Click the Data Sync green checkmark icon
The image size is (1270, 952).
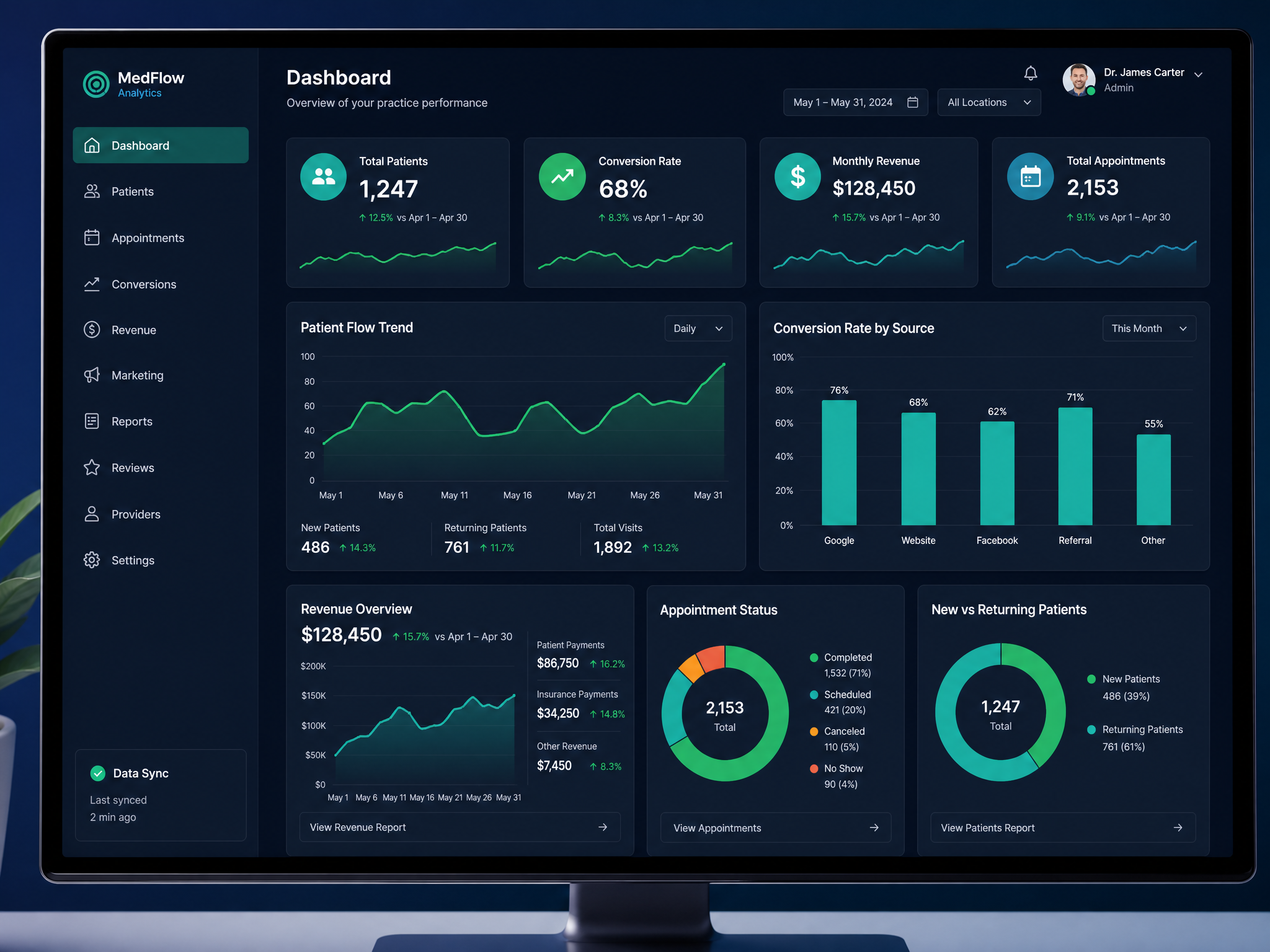[98, 773]
